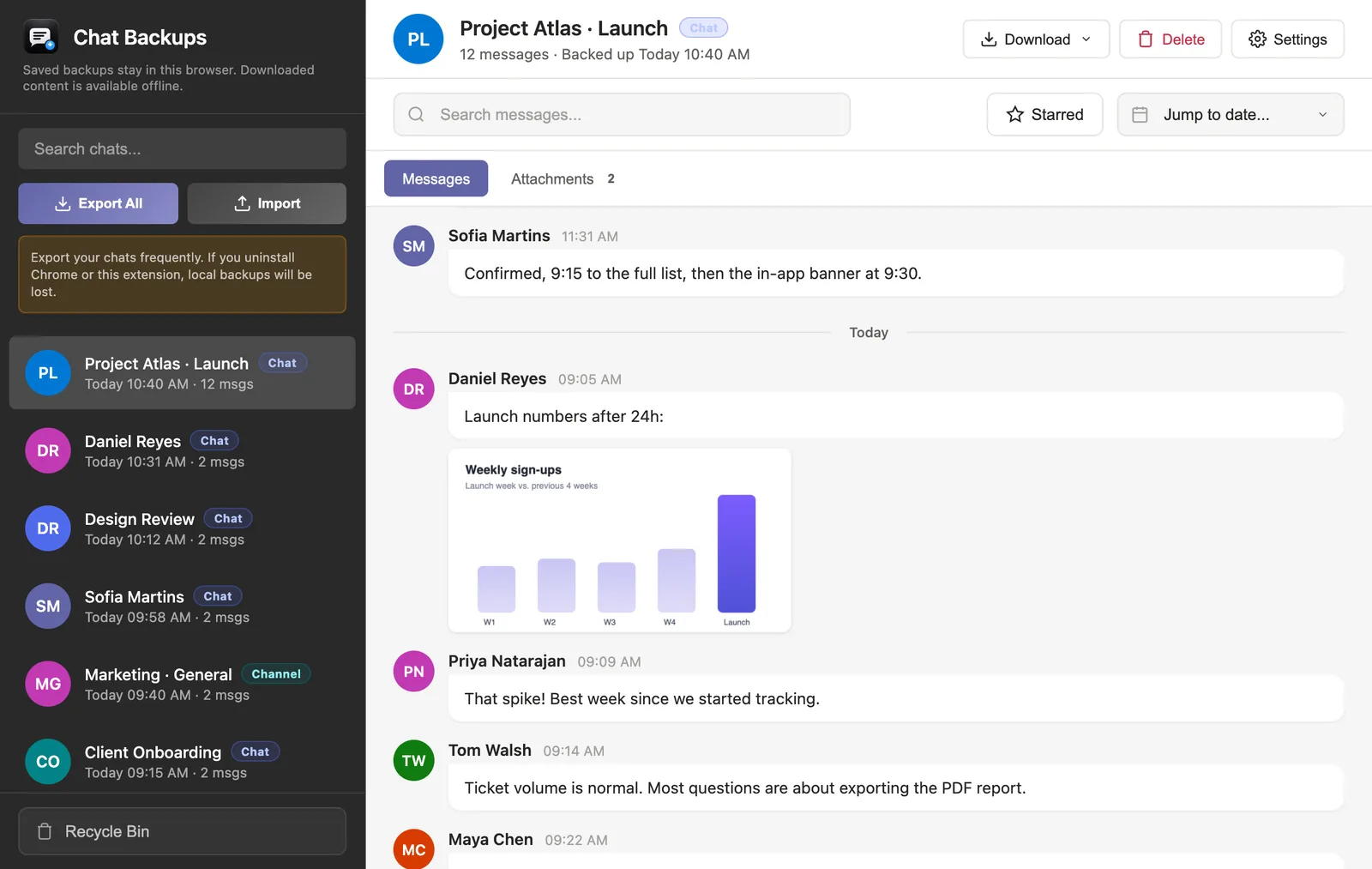This screenshot has height=869, width=1372.
Task: Click the 'Launch numbers after 24h:' message
Action: click(896, 416)
